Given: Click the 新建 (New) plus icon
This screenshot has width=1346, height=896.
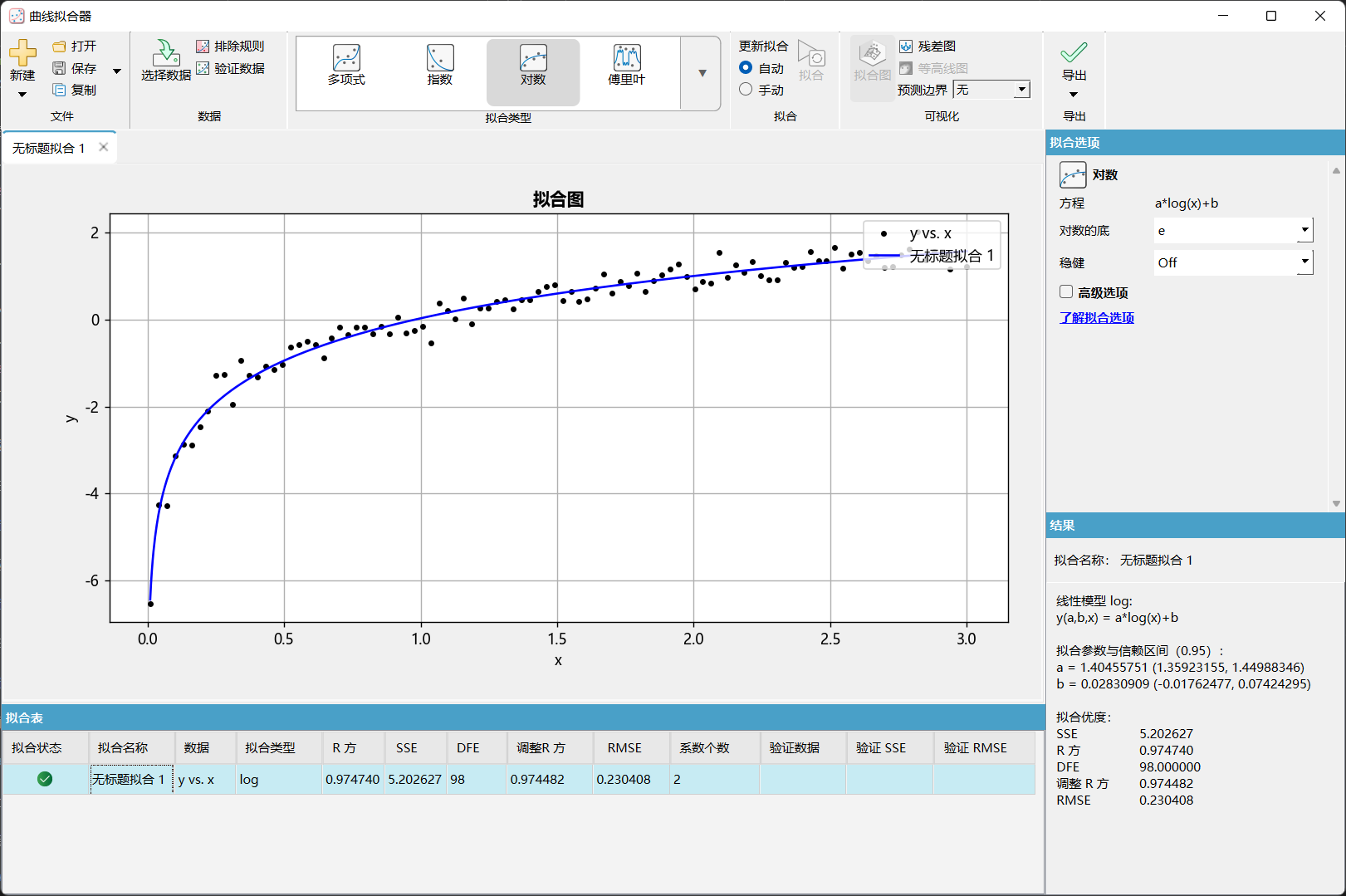Looking at the screenshot, I should tap(22, 53).
